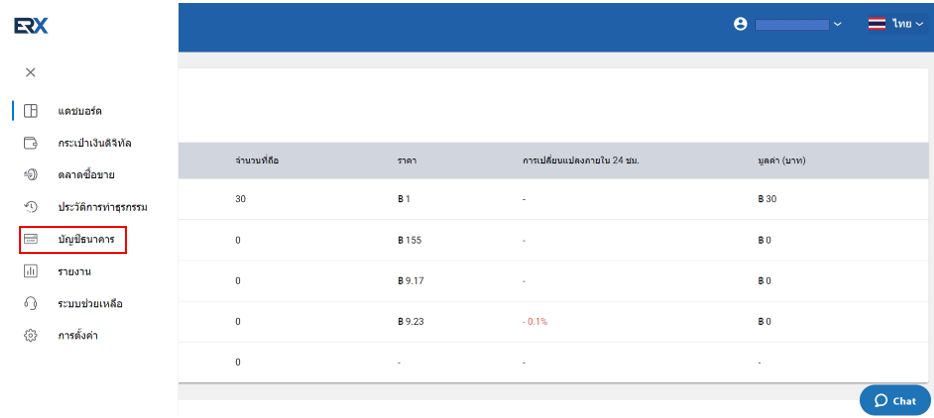Click the ราคา column header
Screen dimensions: 934x418
pos(407,161)
